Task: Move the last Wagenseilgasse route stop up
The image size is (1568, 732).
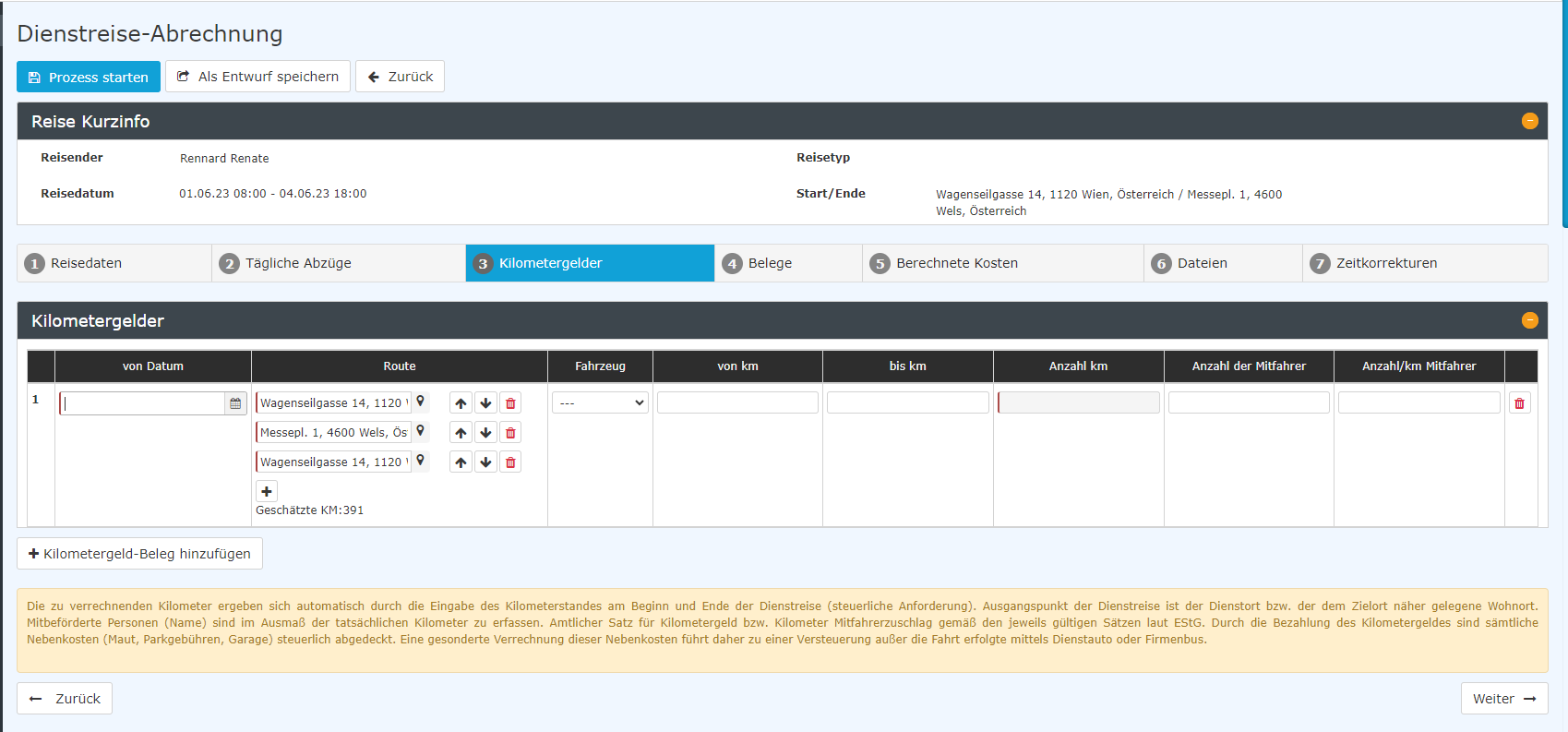Action: pyautogui.click(x=461, y=462)
